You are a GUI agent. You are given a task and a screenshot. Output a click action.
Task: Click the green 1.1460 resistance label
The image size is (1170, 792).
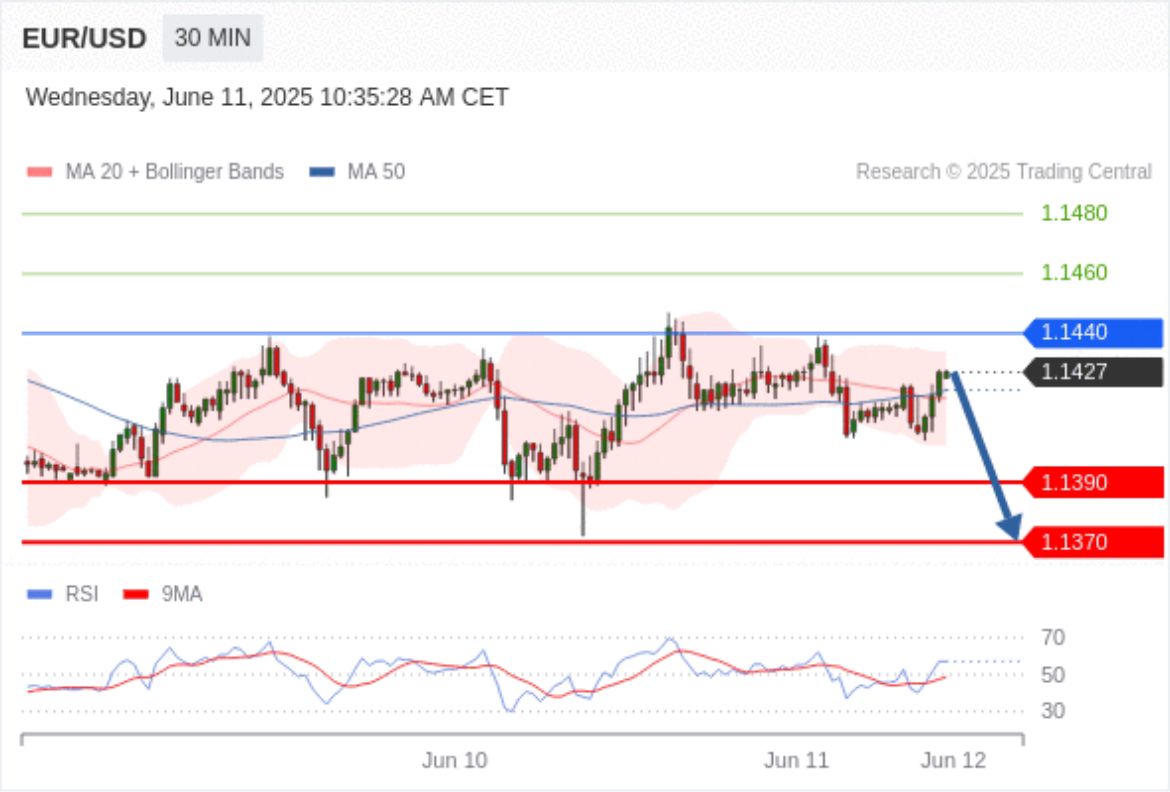(x=1073, y=273)
